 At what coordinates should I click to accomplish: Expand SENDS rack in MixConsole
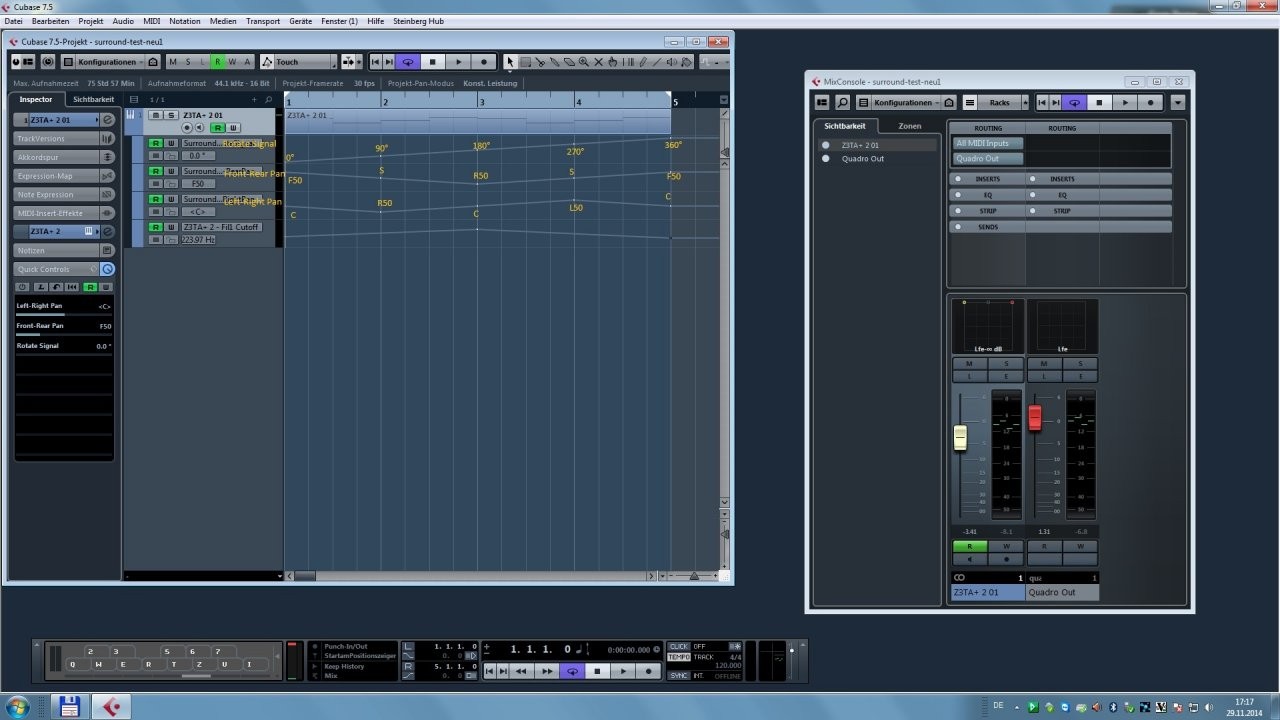click(987, 227)
